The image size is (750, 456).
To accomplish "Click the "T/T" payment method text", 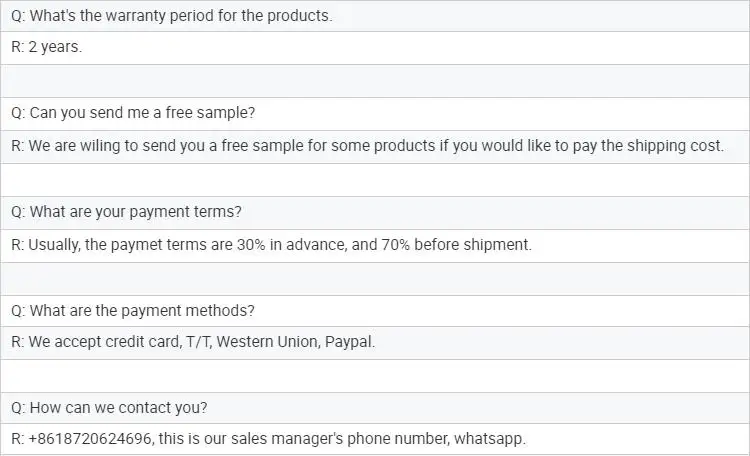I will point(198,342).
